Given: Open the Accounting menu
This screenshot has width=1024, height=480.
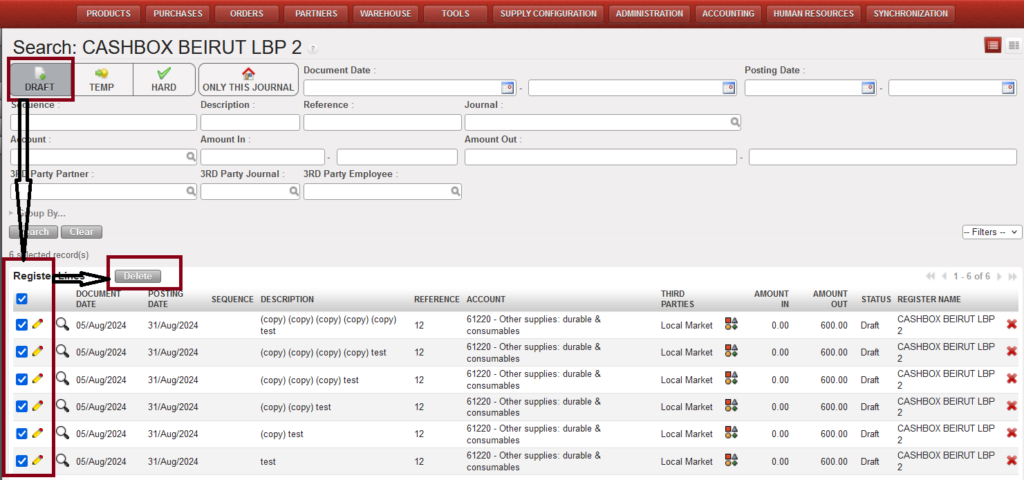Looking at the screenshot, I should click(x=728, y=14).
